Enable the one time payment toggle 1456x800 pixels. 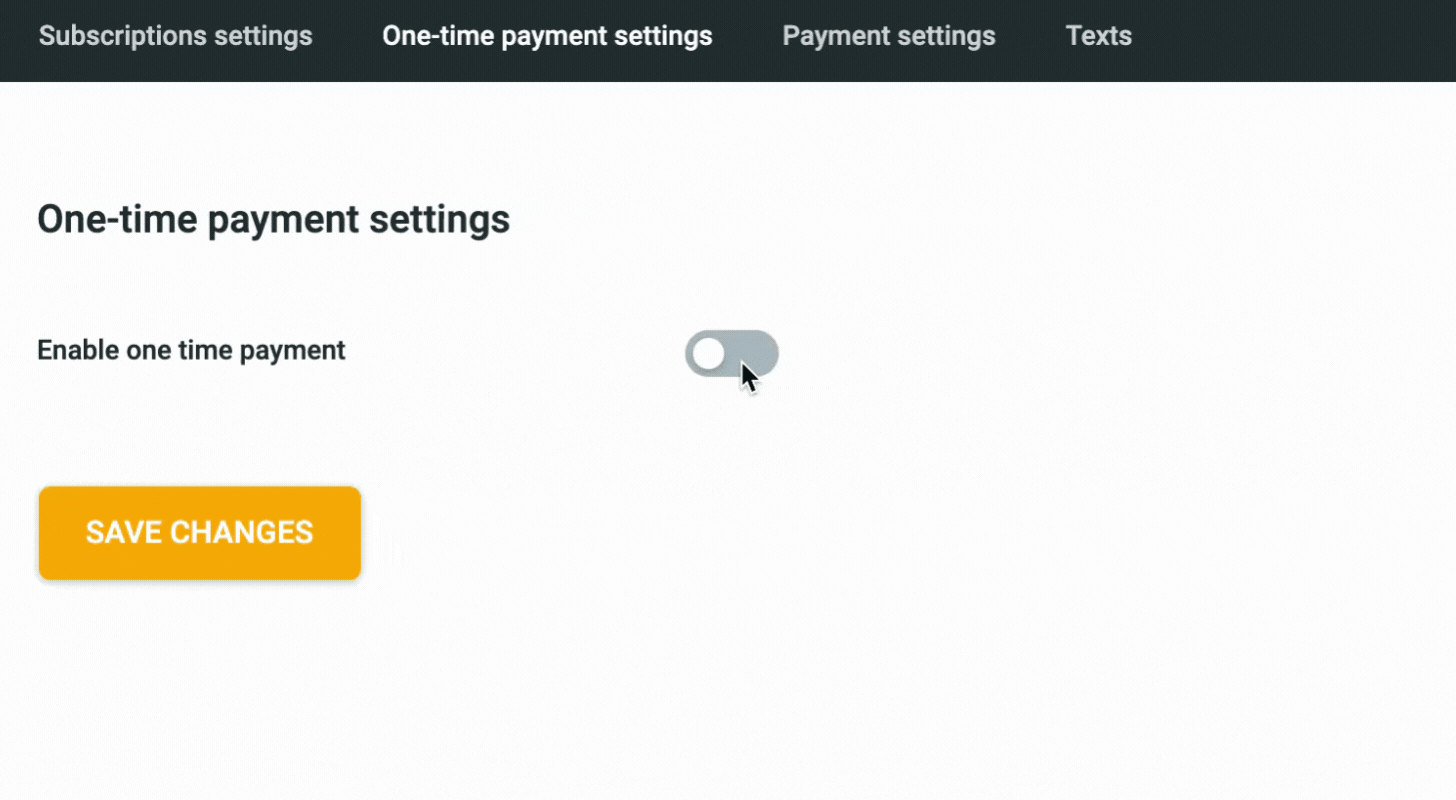coord(731,354)
